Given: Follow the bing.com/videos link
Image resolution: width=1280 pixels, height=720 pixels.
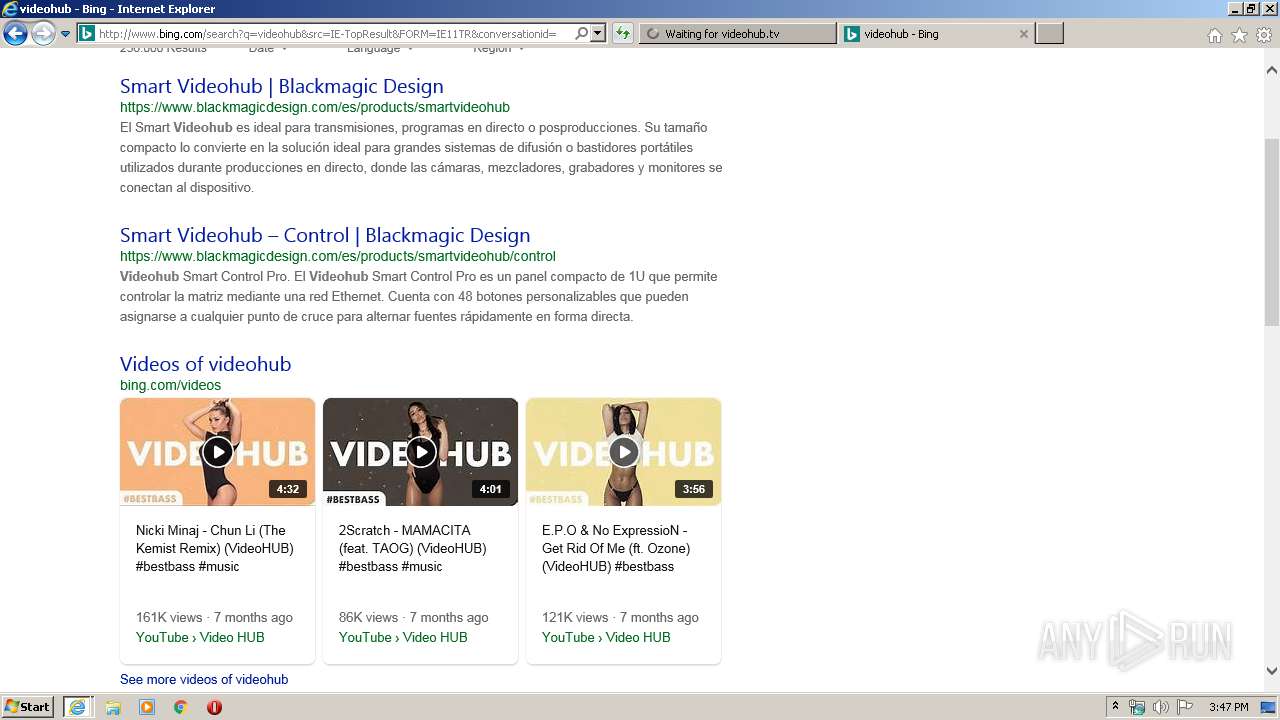Looking at the screenshot, I should point(170,385).
